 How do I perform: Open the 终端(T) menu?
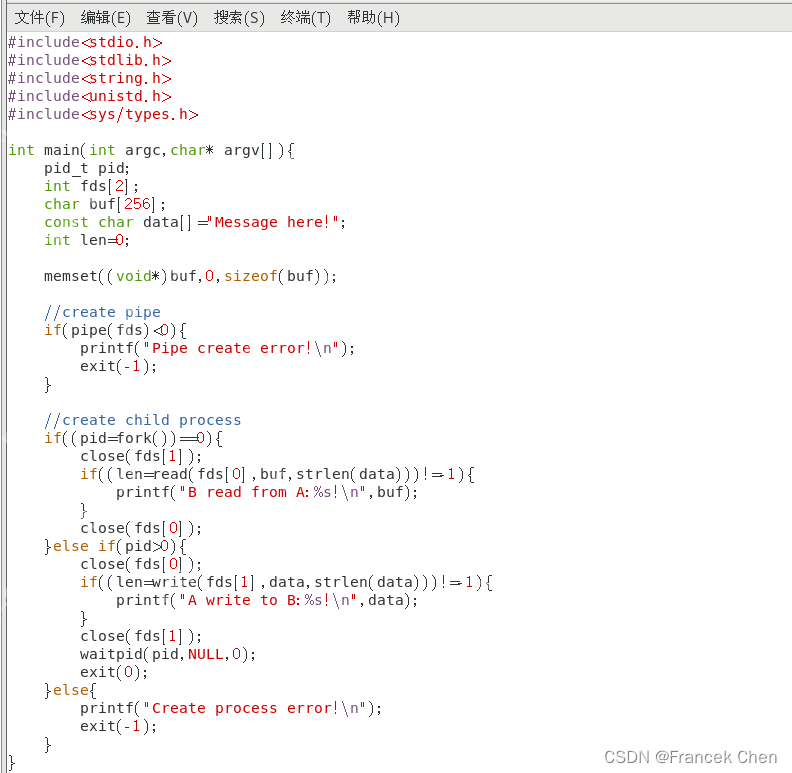[306, 18]
